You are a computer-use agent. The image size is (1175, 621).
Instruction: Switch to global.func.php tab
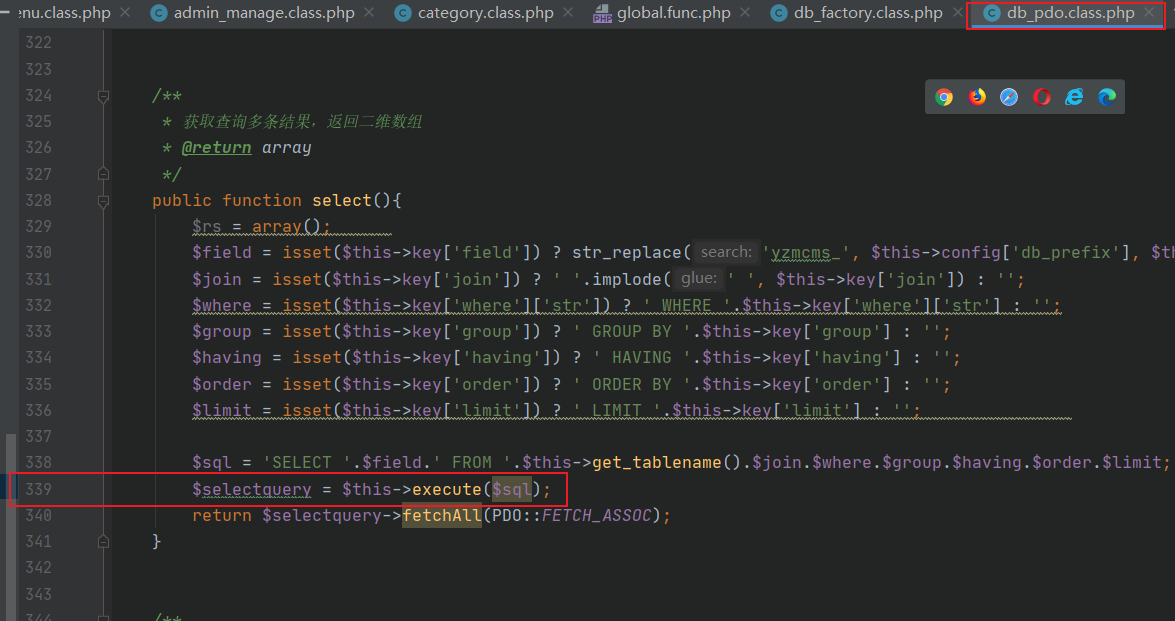pos(674,13)
